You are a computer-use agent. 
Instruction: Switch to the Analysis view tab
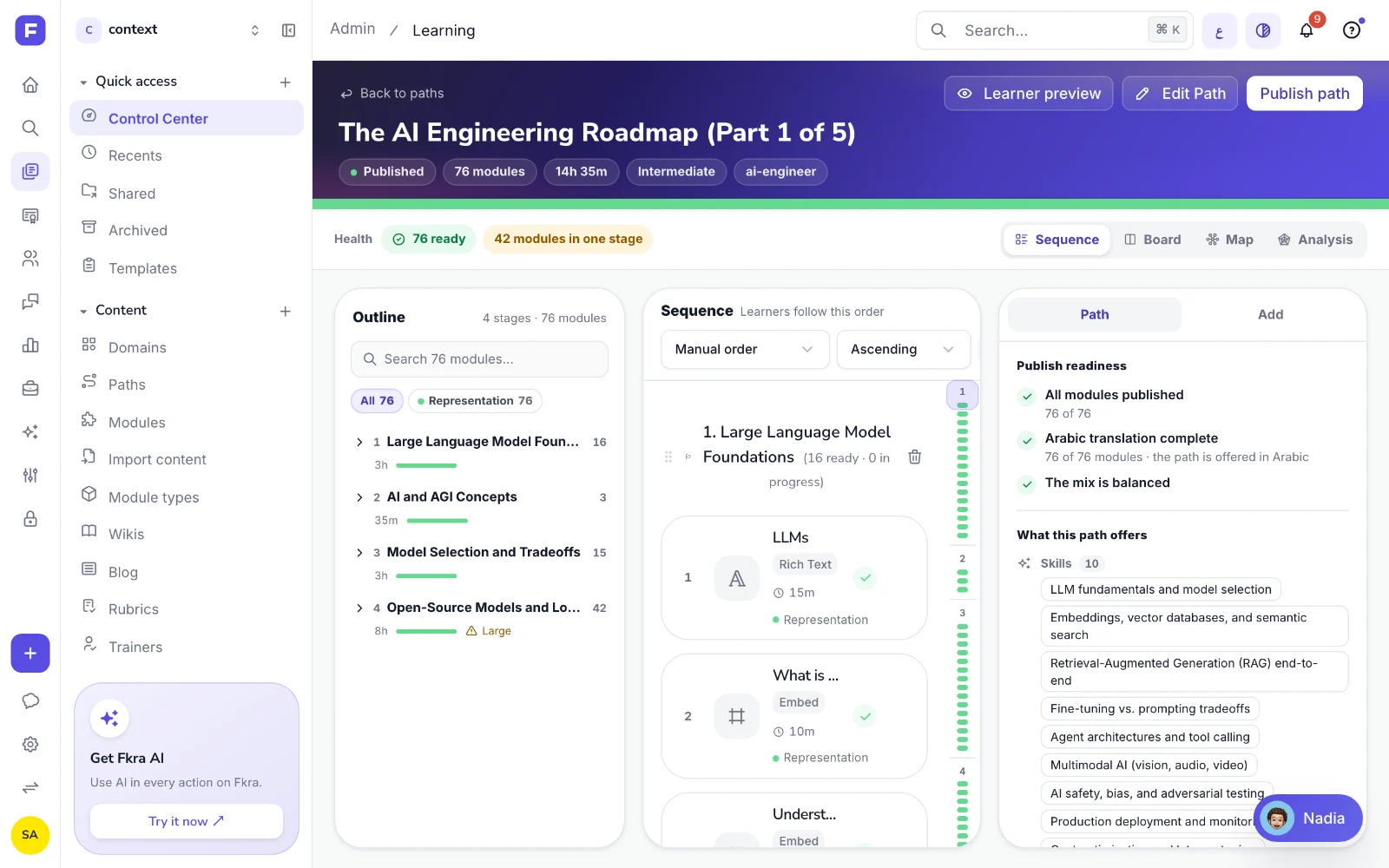coord(1315,240)
